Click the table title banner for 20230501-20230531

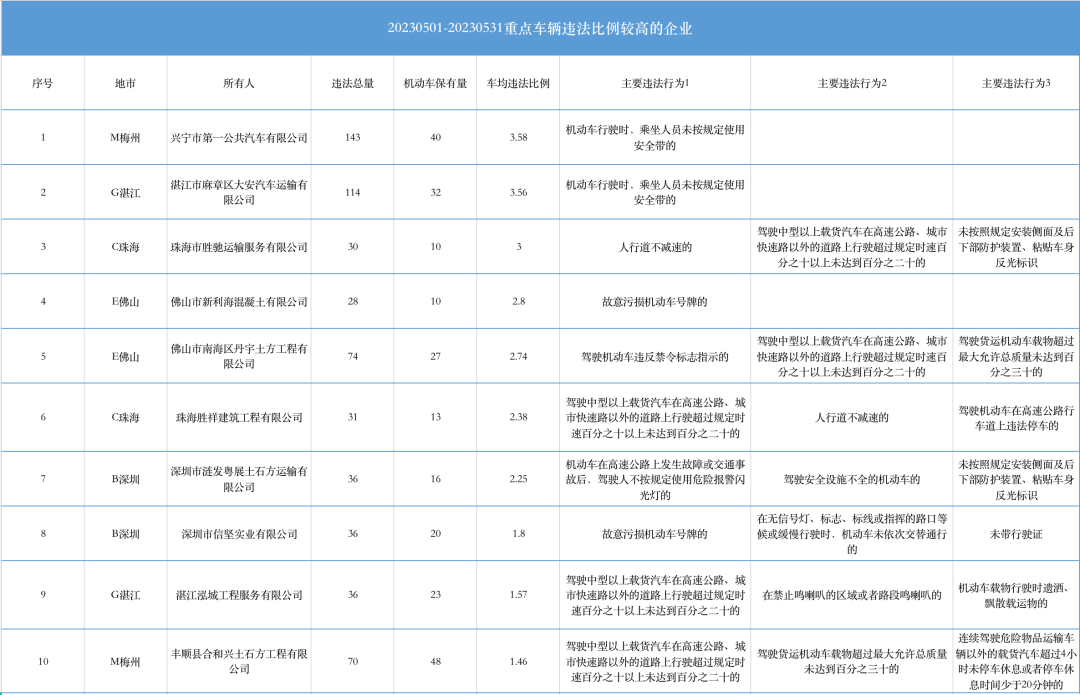point(540,28)
